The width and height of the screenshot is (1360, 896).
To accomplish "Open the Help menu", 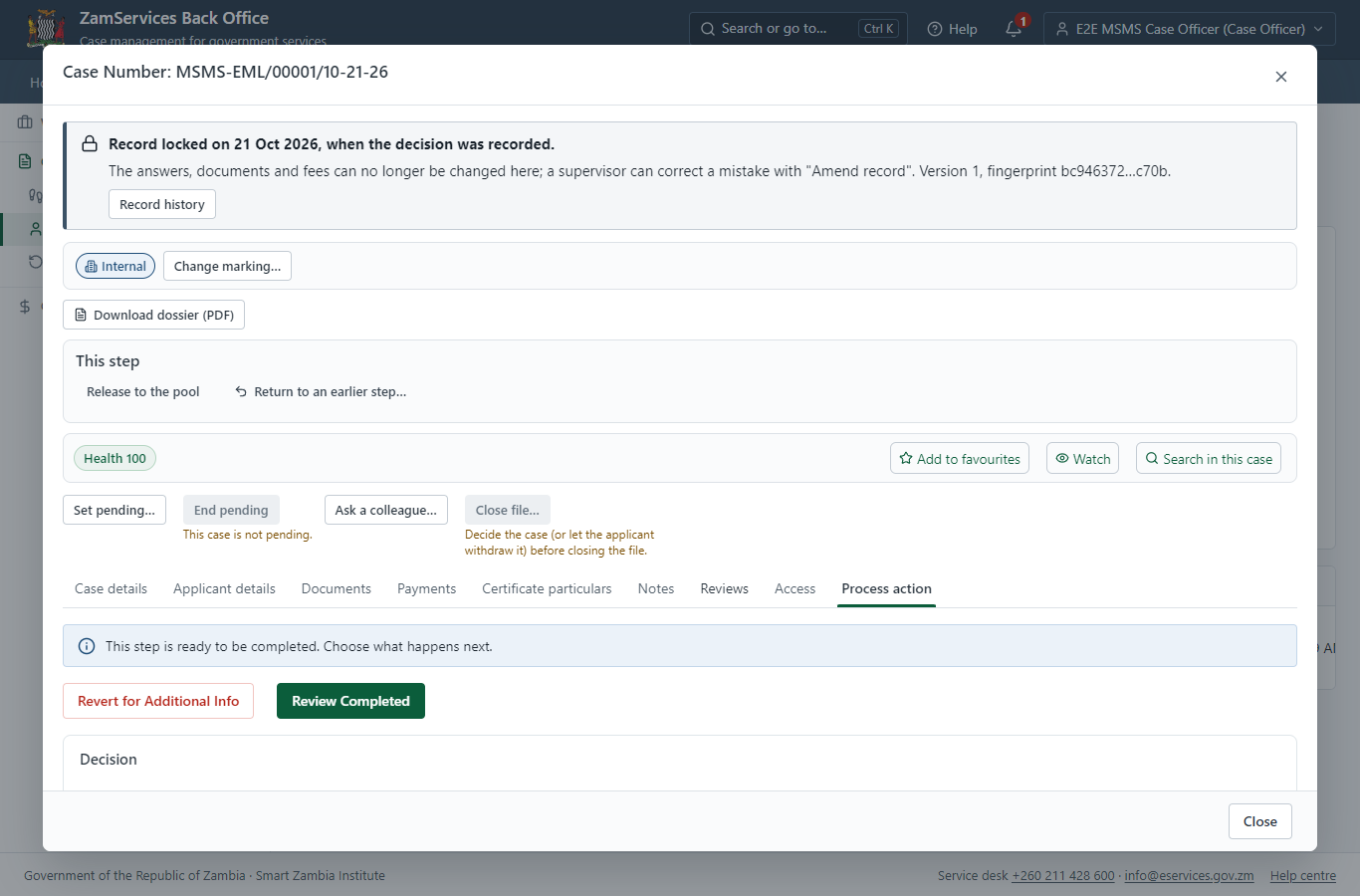I will tap(952, 29).
